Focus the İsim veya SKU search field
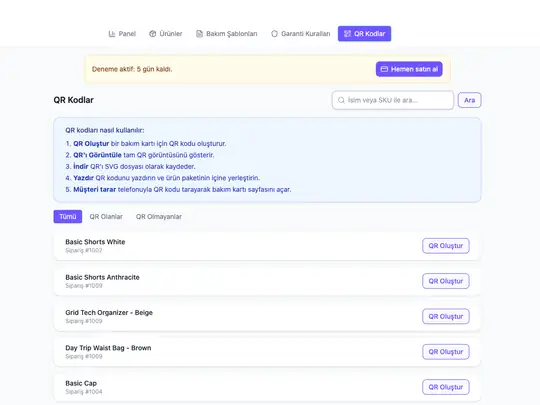The height and width of the screenshot is (405, 540). pyautogui.click(x=393, y=100)
